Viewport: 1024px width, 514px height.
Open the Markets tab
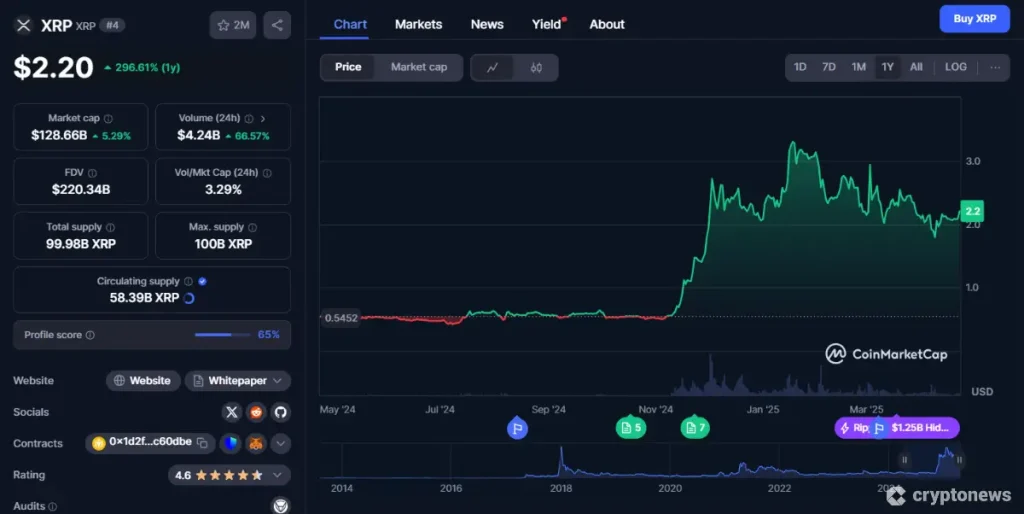pos(419,25)
